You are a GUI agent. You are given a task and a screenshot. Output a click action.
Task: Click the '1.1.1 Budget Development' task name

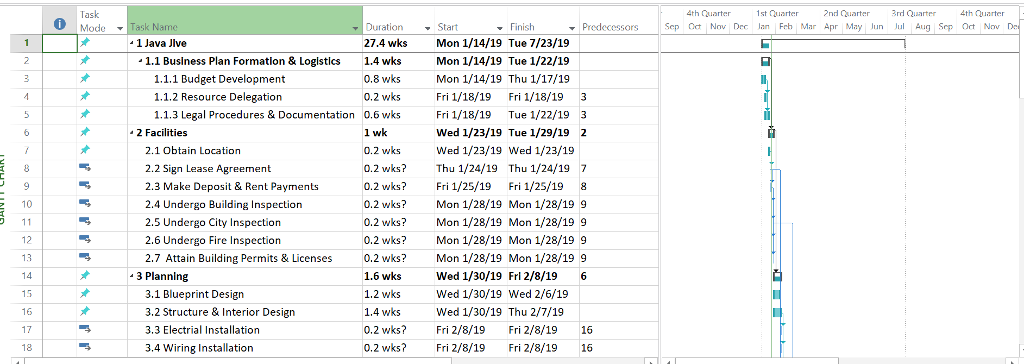(x=219, y=79)
